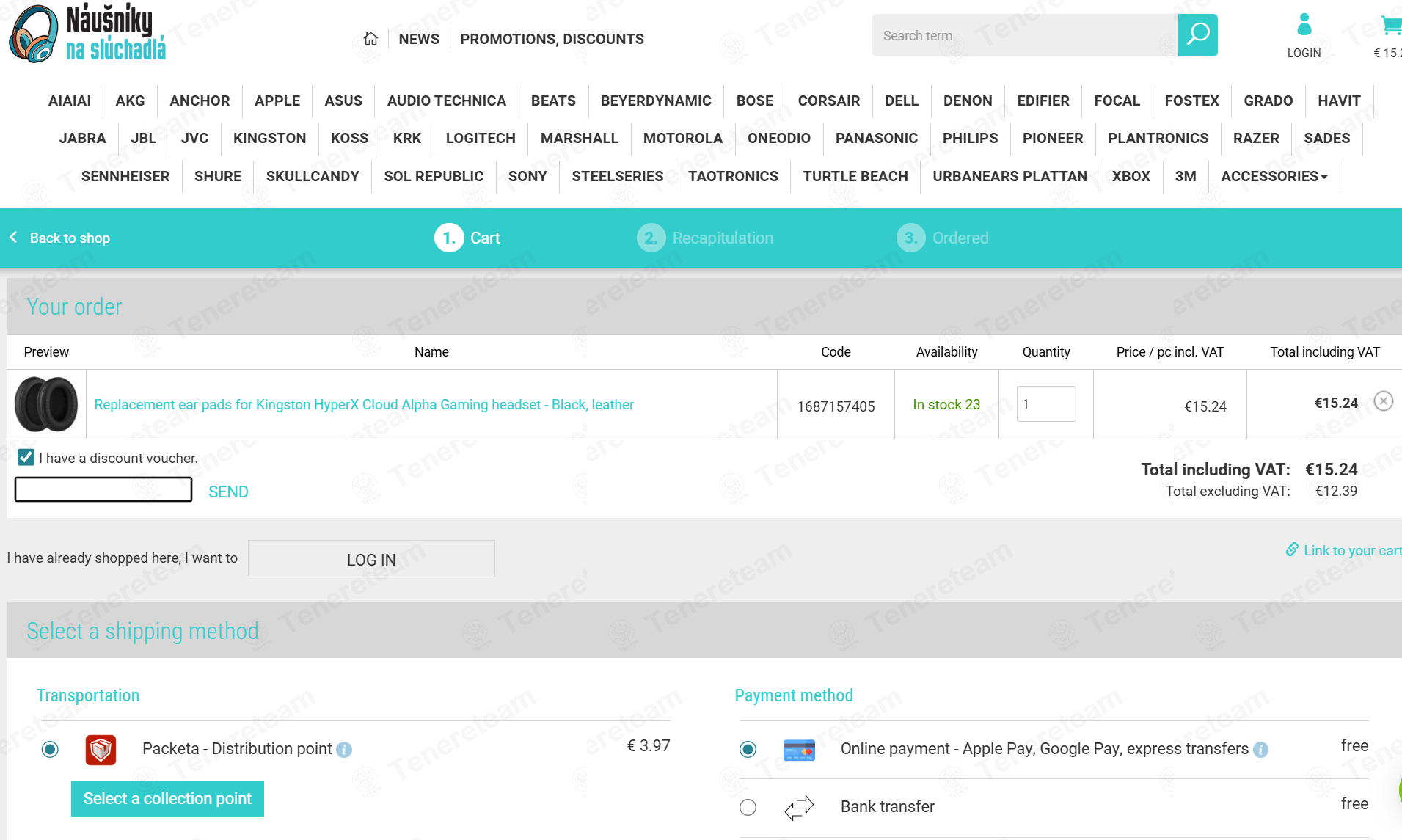The height and width of the screenshot is (840, 1402).
Task: Browse the Urbanears Plattan category
Action: (1010, 176)
